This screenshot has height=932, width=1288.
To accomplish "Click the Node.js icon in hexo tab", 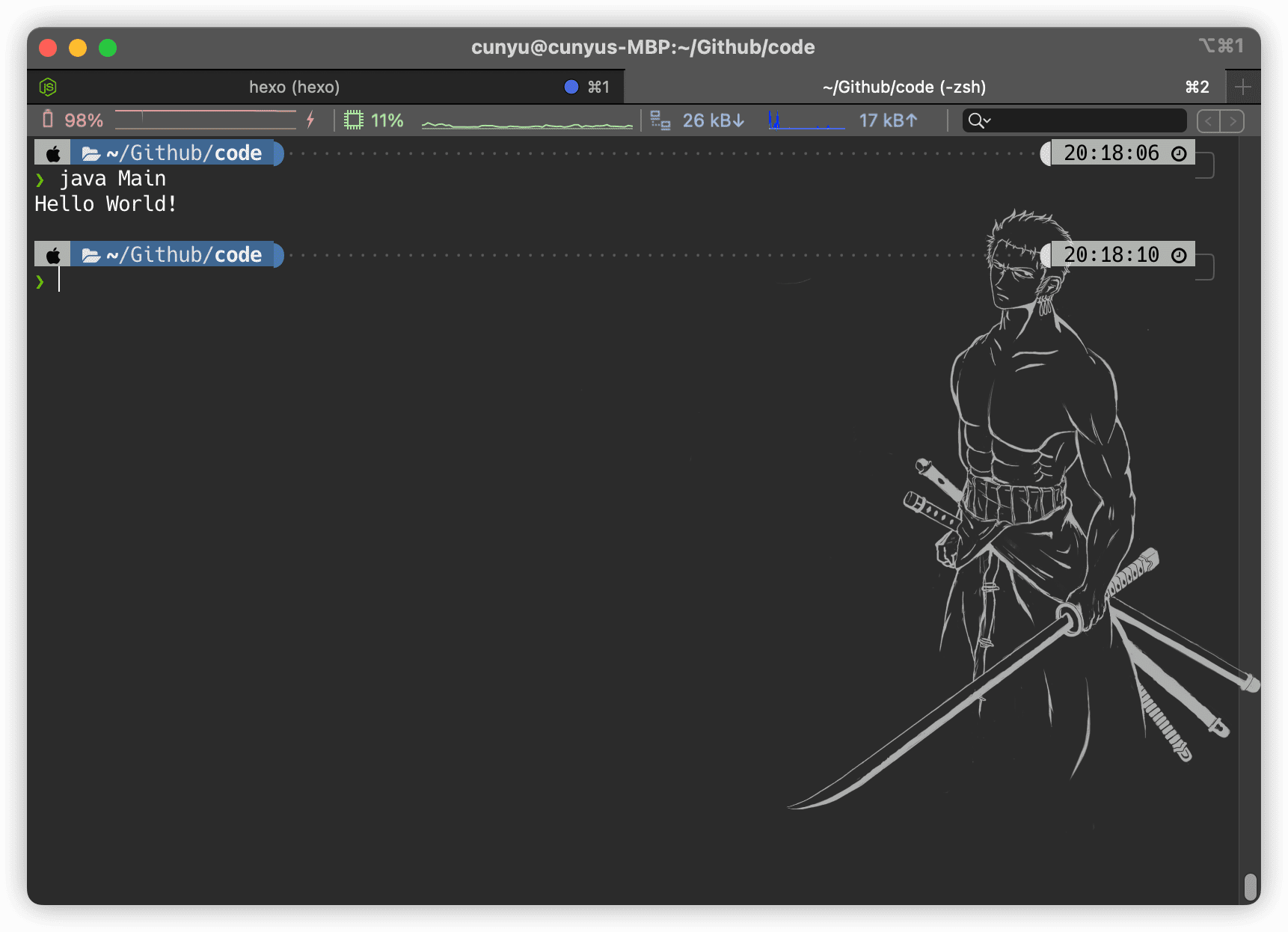I will tap(48, 88).
